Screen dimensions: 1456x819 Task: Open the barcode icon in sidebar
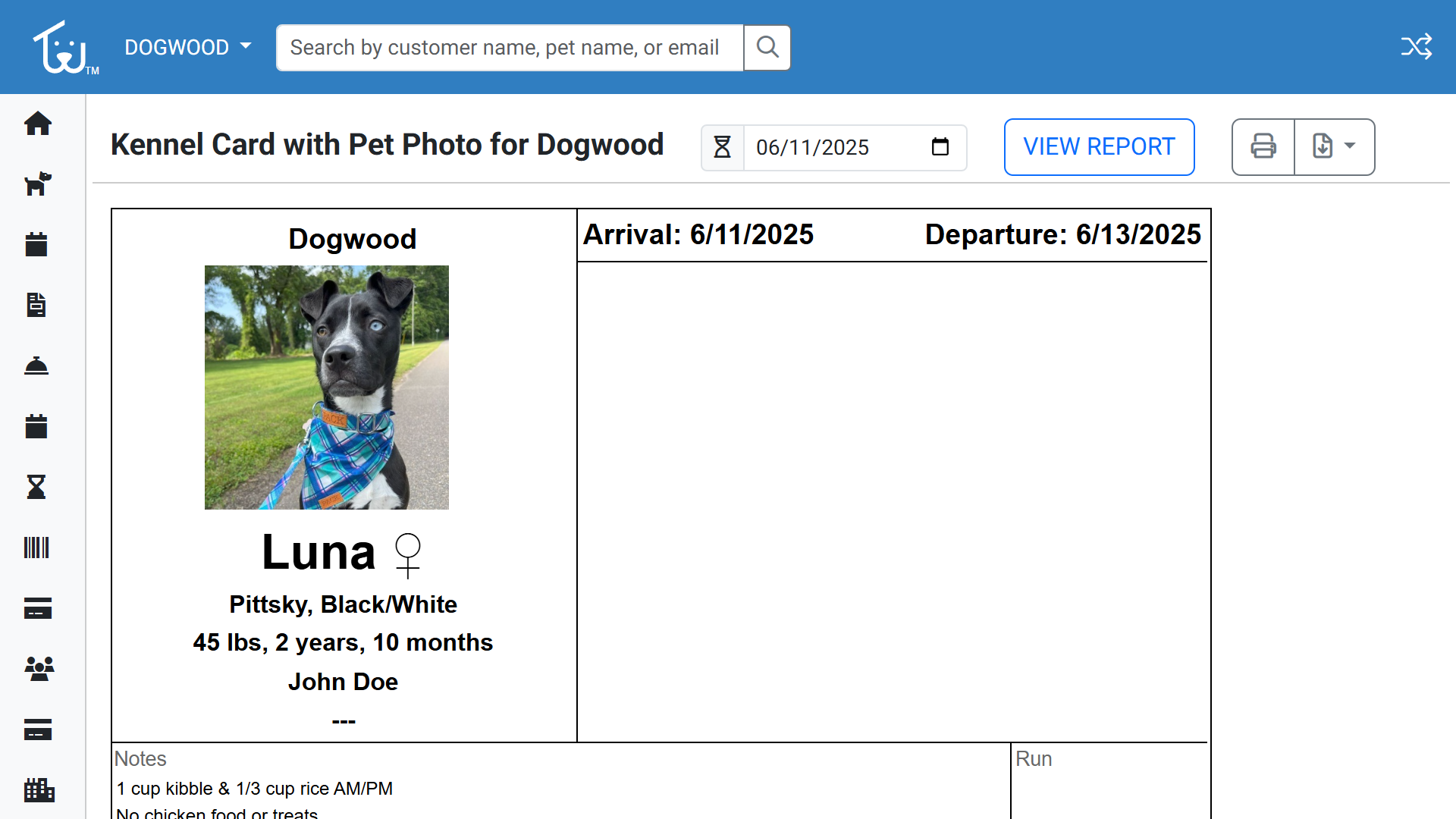[36, 548]
